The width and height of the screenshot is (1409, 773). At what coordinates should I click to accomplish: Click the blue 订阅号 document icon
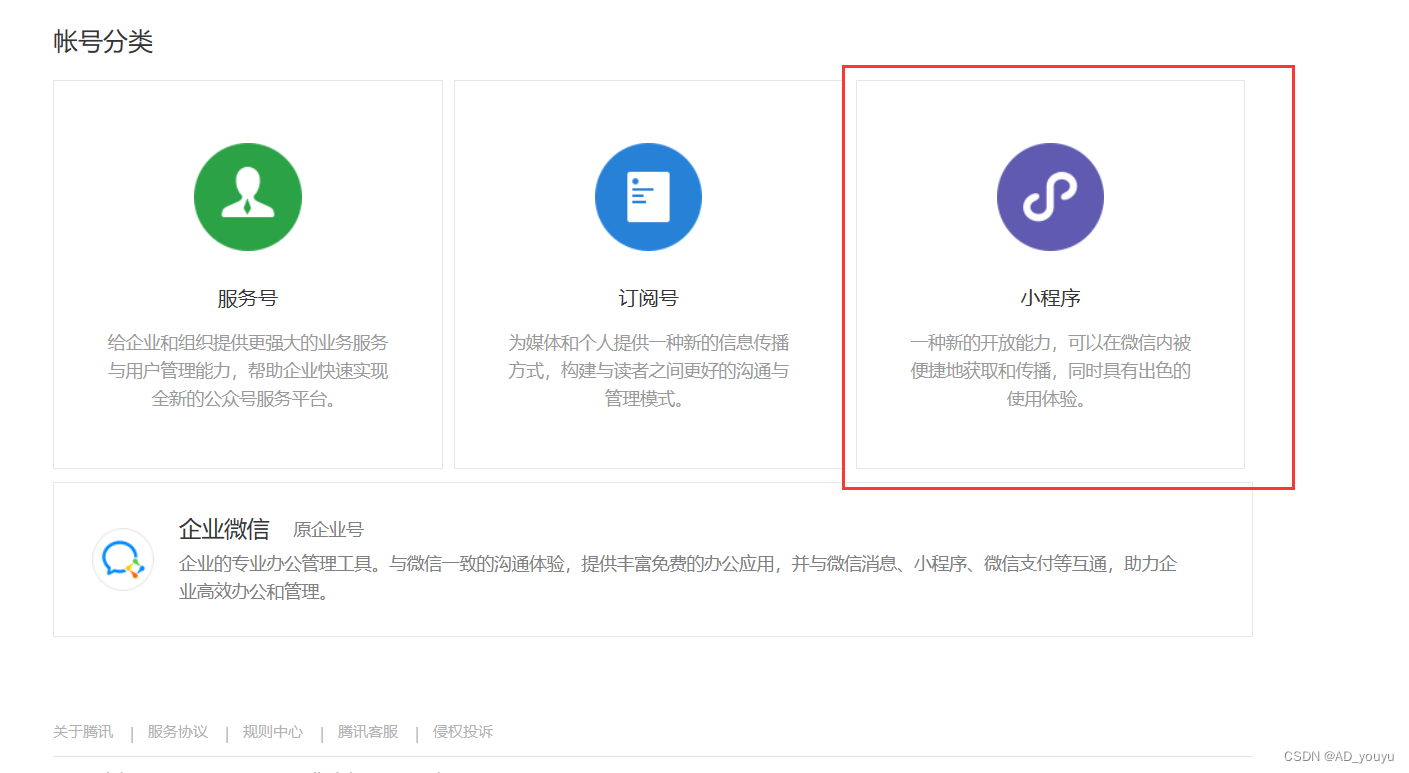tap(648, 197)
